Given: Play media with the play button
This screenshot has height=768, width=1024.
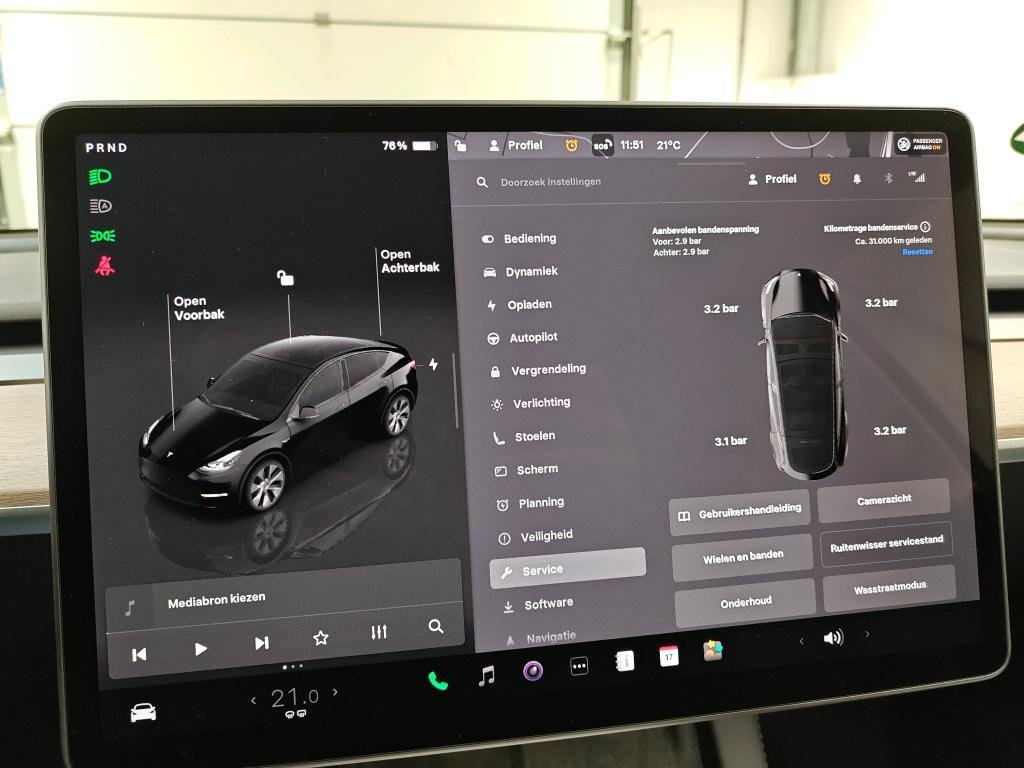Looking at the screenshot, I should [x=200, y=649].
